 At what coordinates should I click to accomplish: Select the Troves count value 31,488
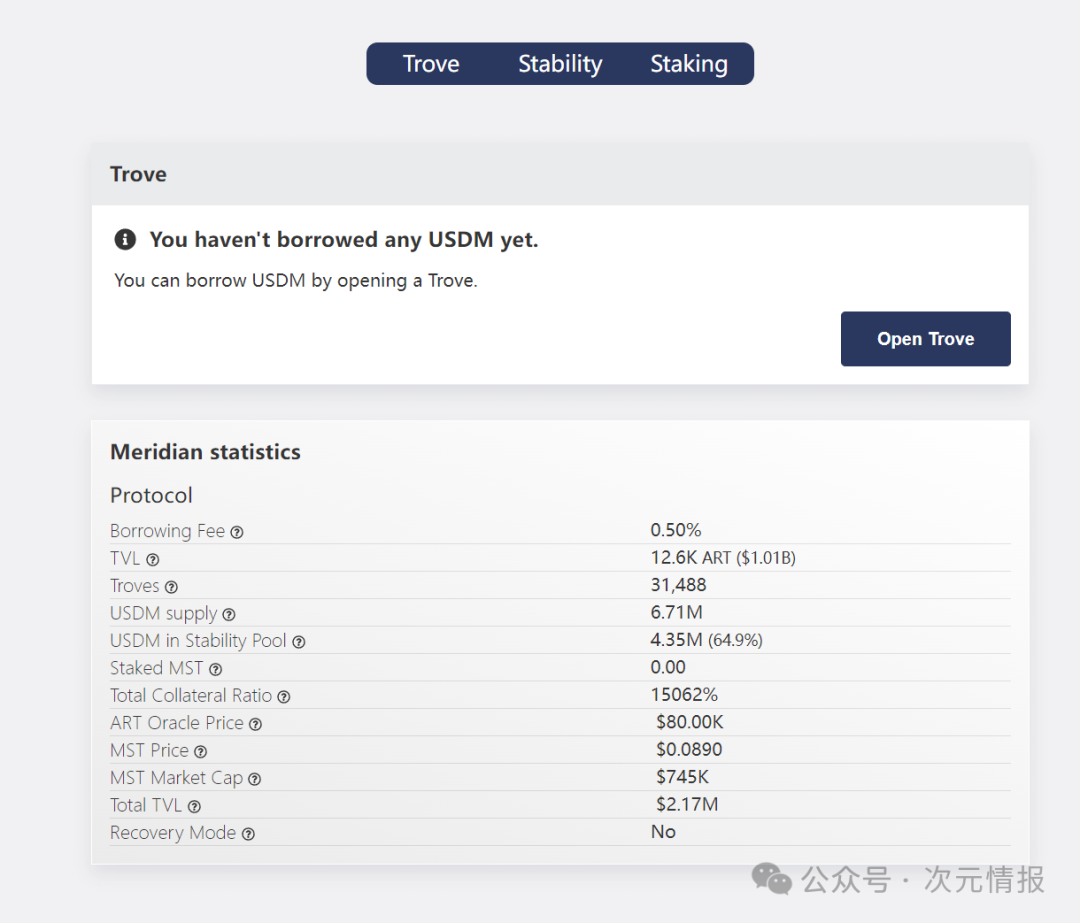click(x=678, y=585)
